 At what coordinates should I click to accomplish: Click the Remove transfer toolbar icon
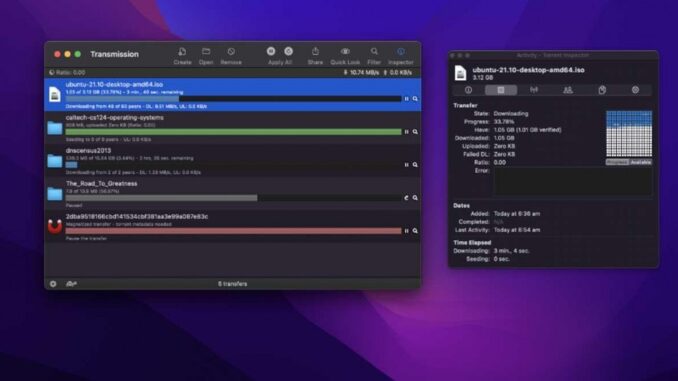point(231,52)
